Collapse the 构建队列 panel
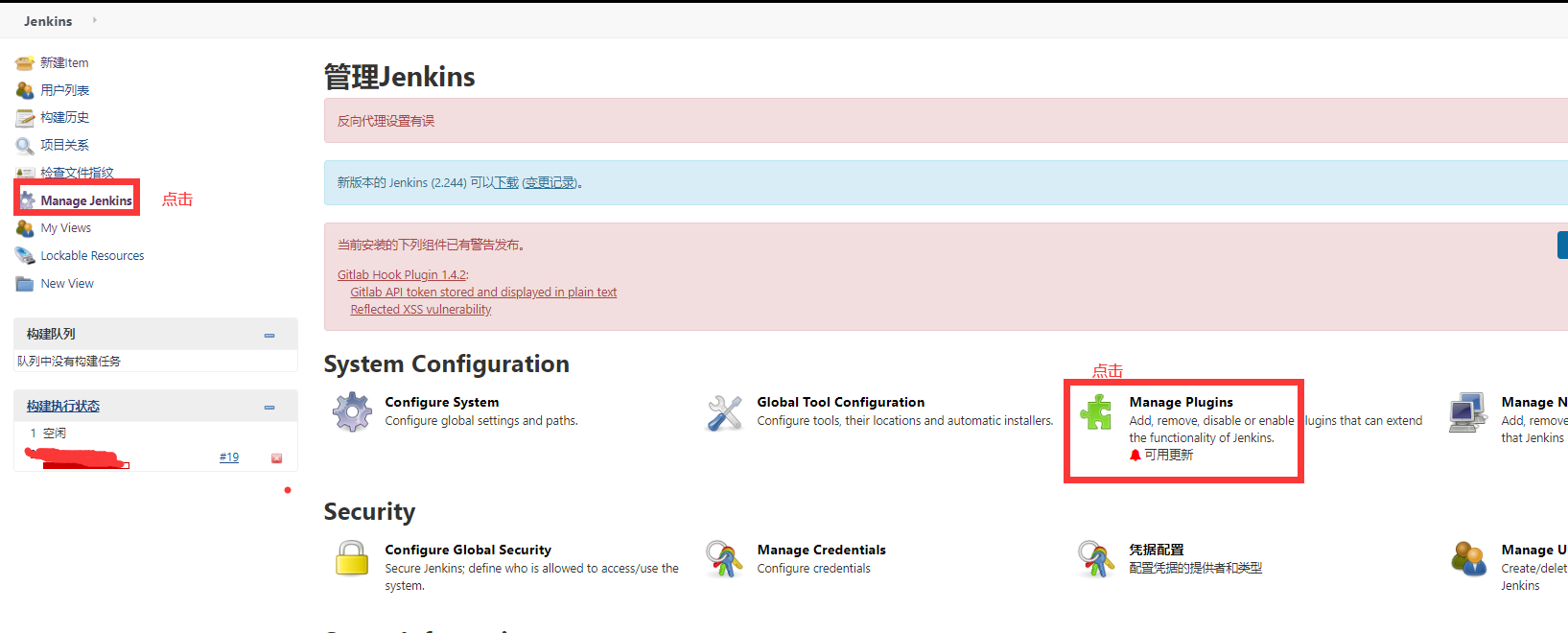 click(x=269, y=335)
